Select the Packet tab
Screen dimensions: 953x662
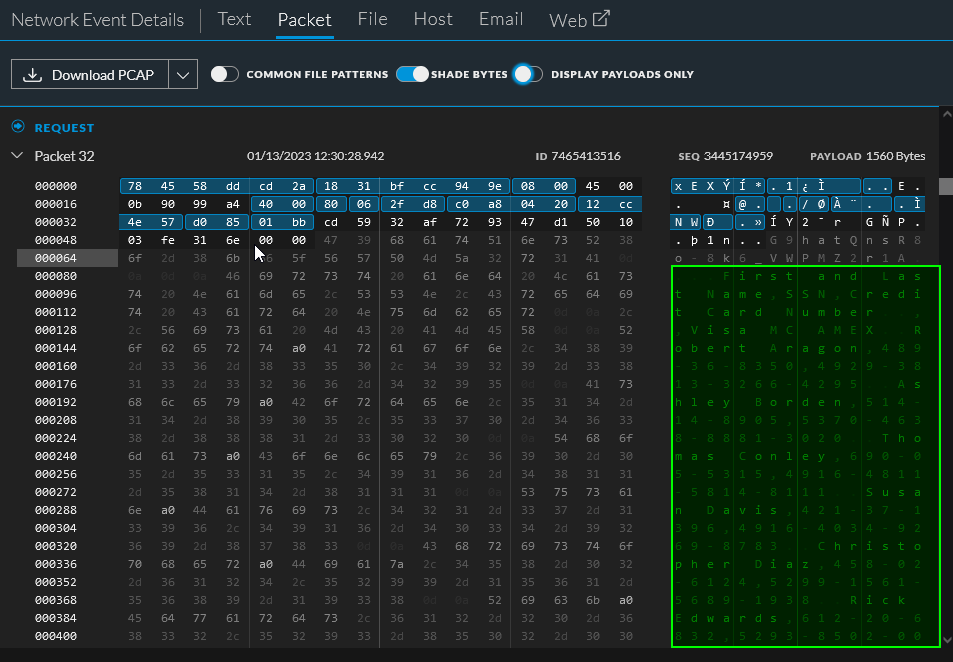click(304, 19)
